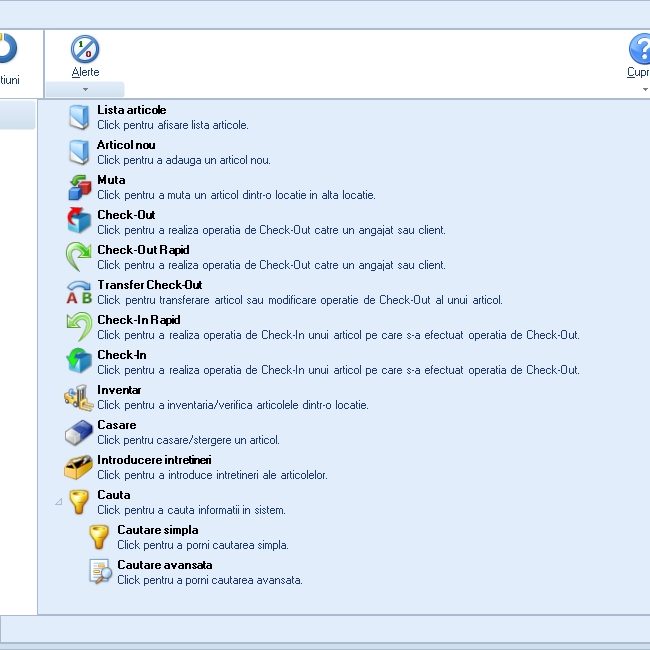
Task: Click the Muta cubes icon
Action: tap(79, 187)
